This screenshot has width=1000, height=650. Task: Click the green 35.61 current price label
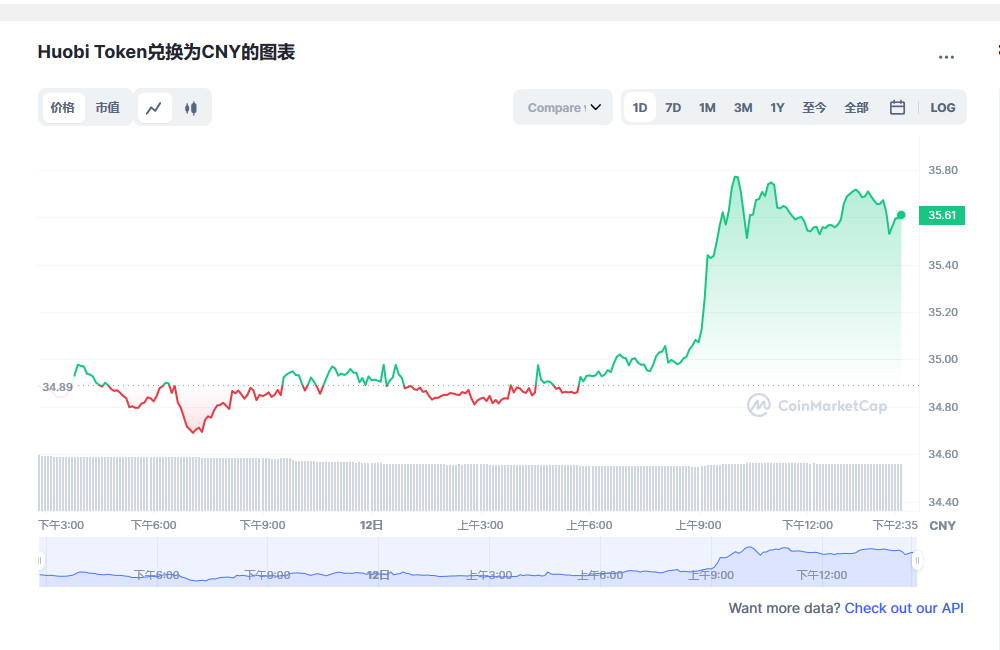(x=942, y=215)
